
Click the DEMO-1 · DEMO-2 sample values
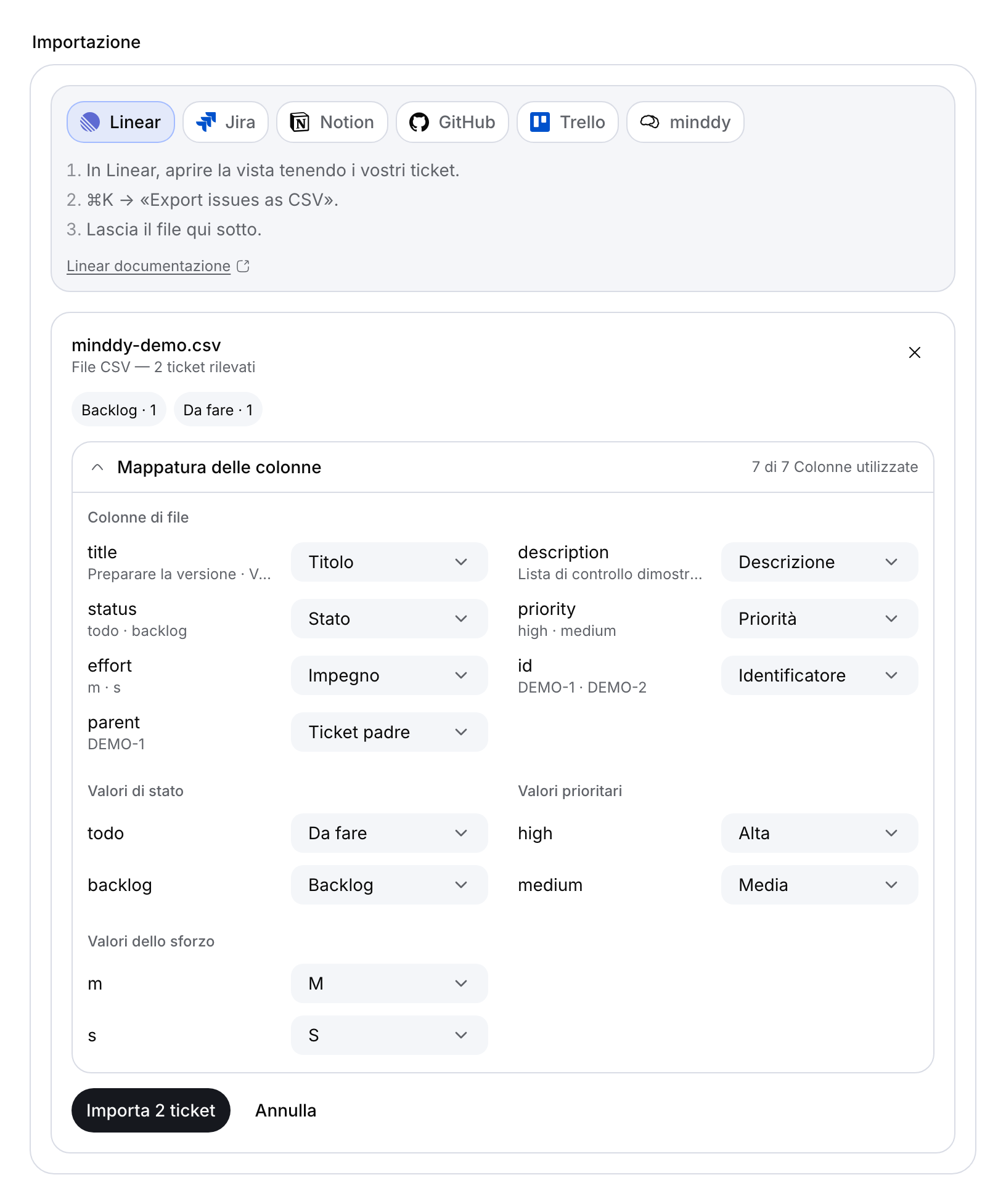tap(583, 688)
